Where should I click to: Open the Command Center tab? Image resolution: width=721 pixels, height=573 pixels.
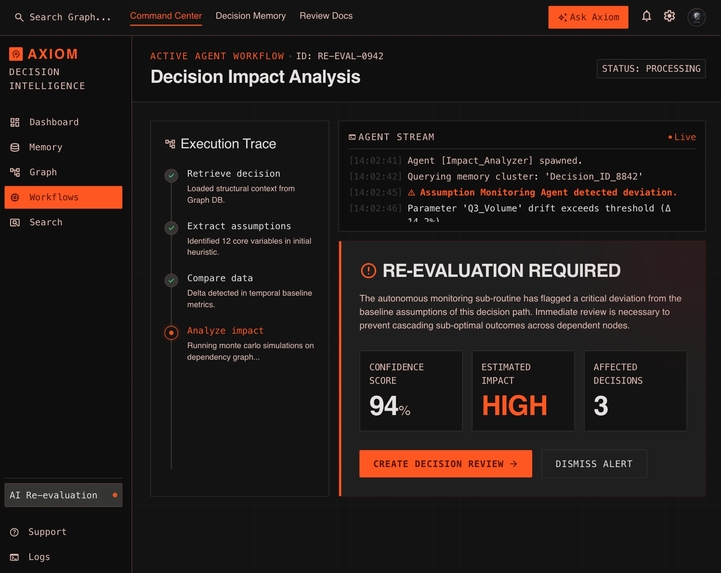pyautogui.click(x=166, y=16)
